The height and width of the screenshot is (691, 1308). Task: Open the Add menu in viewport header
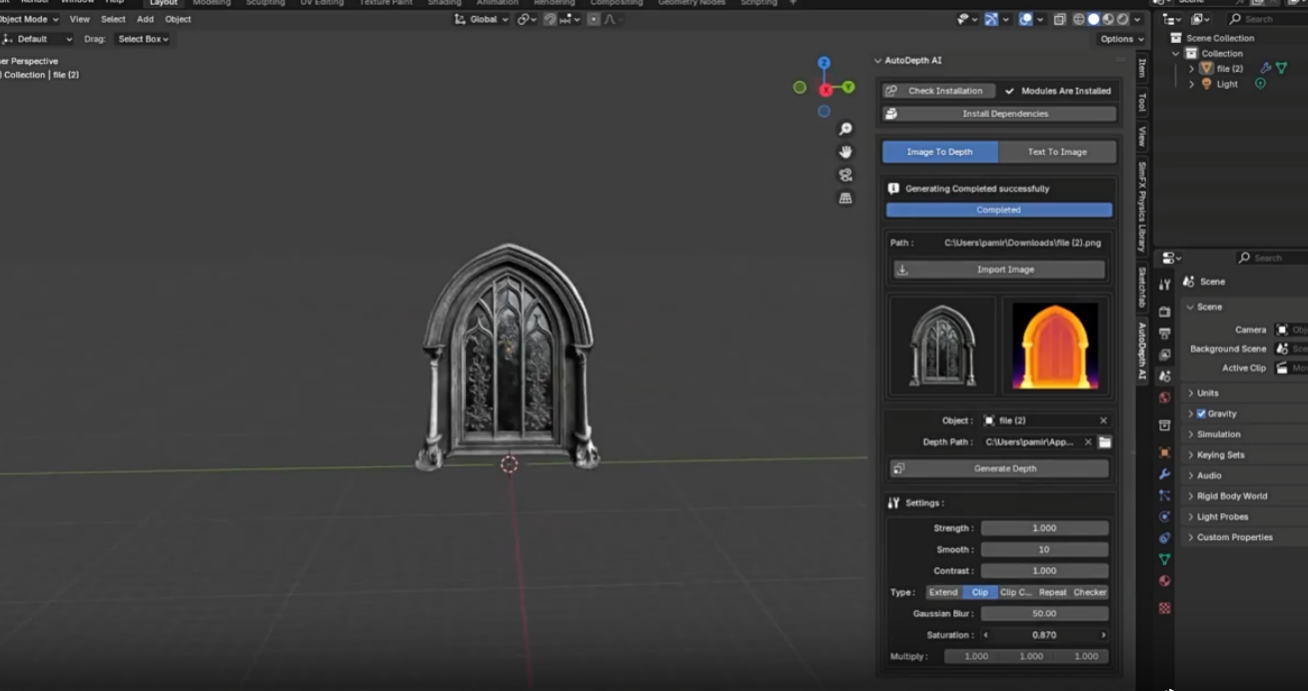145,19
